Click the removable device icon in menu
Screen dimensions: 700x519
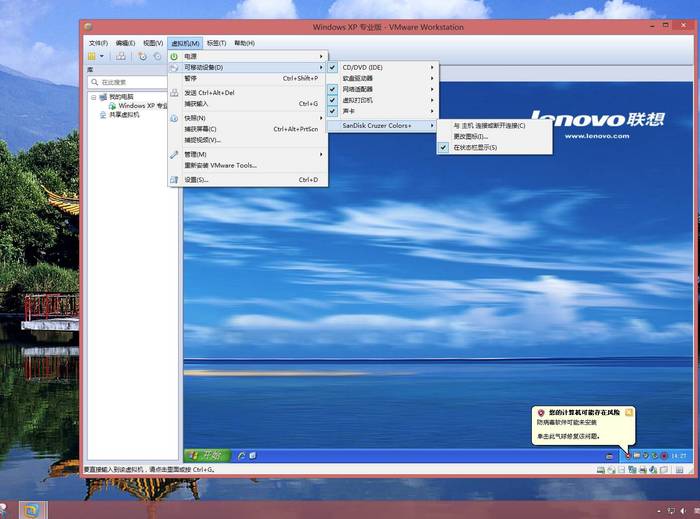pyautogui.click(x=174, y=67)
